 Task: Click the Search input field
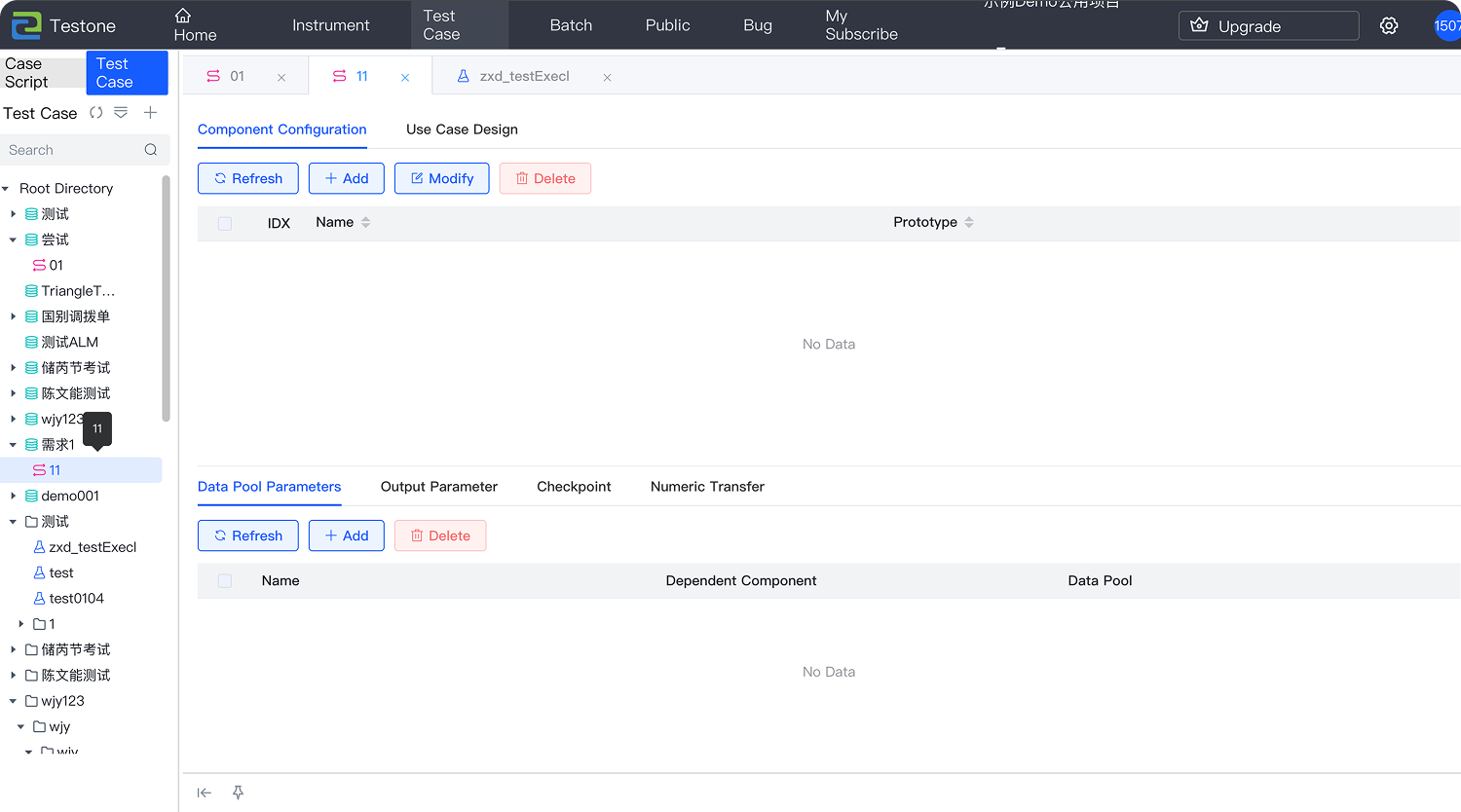point(73,150)
